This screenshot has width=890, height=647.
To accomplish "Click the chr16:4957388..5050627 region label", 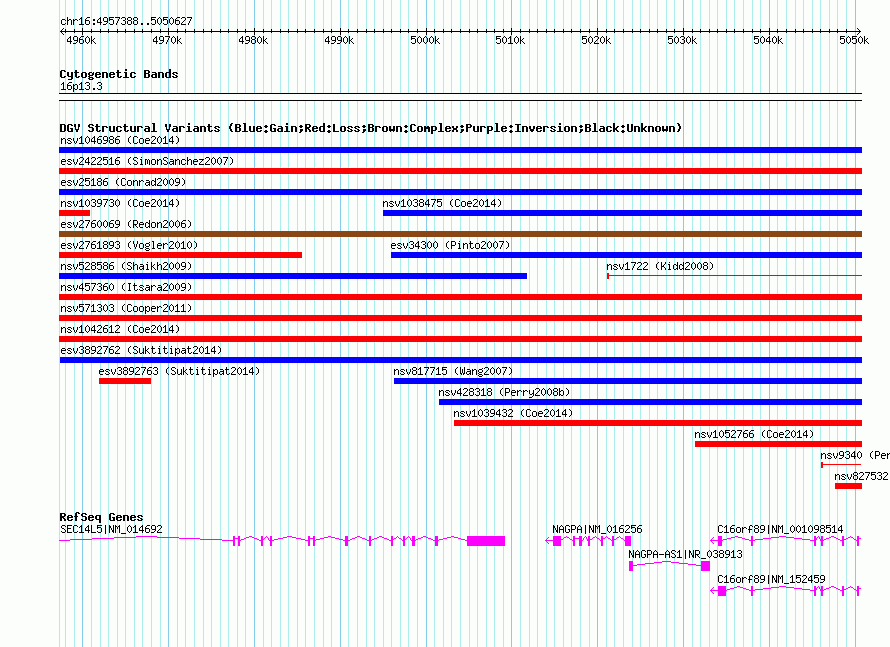I will point(126,21).
